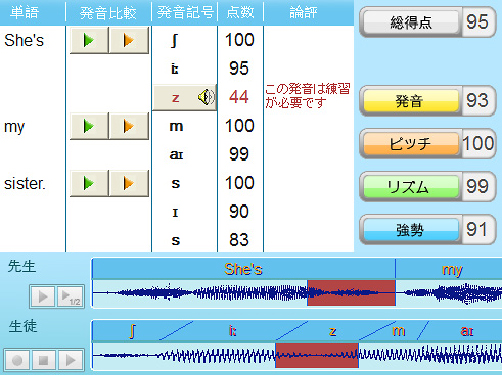502x376 pixels.
Task: Play the teacher audio at 1/2 speed
Action: click(70, 296)
